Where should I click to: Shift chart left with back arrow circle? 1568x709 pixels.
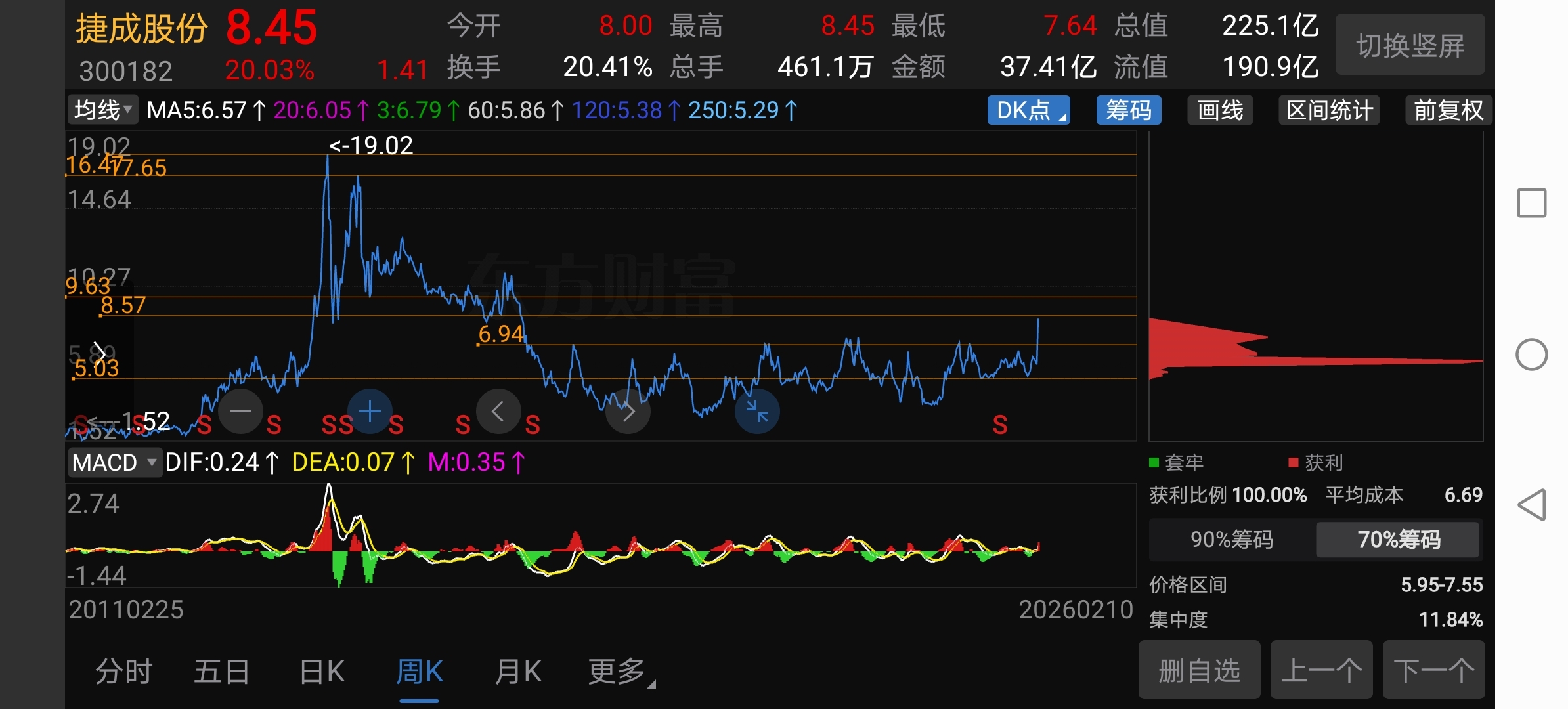click(x=498, y=412)
